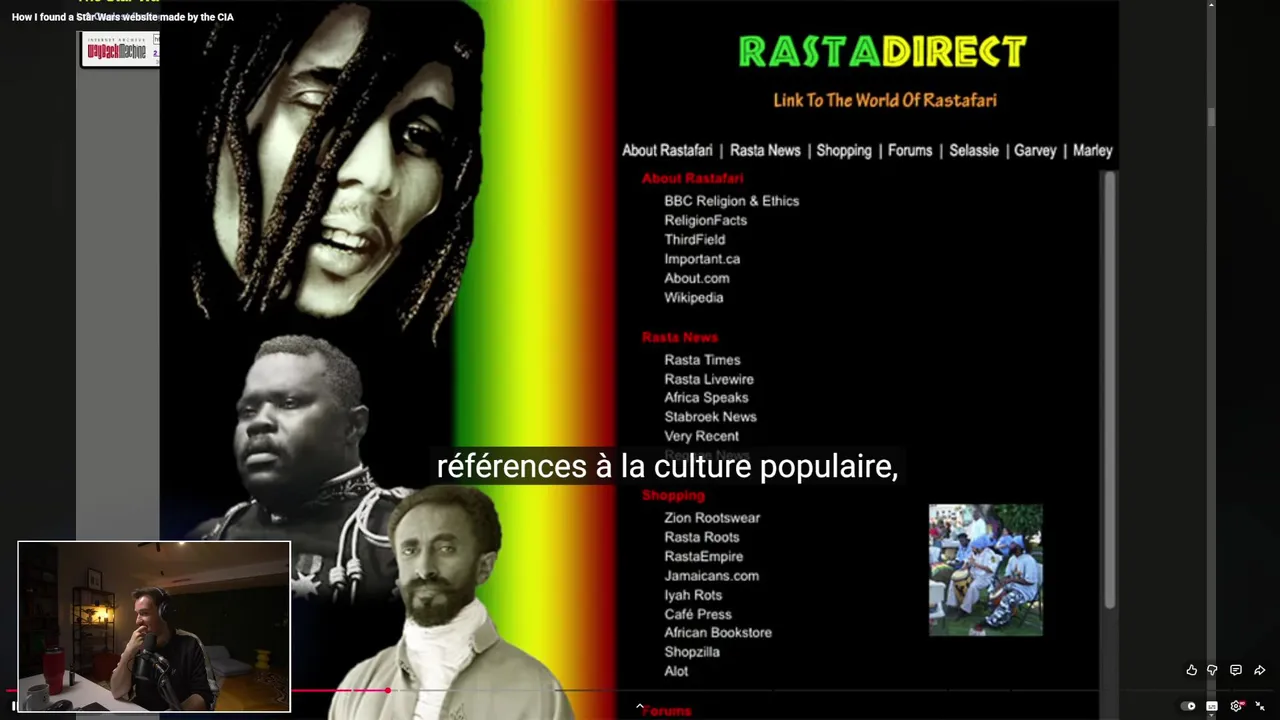Like the video with thumbs up

coord(1191,670)
